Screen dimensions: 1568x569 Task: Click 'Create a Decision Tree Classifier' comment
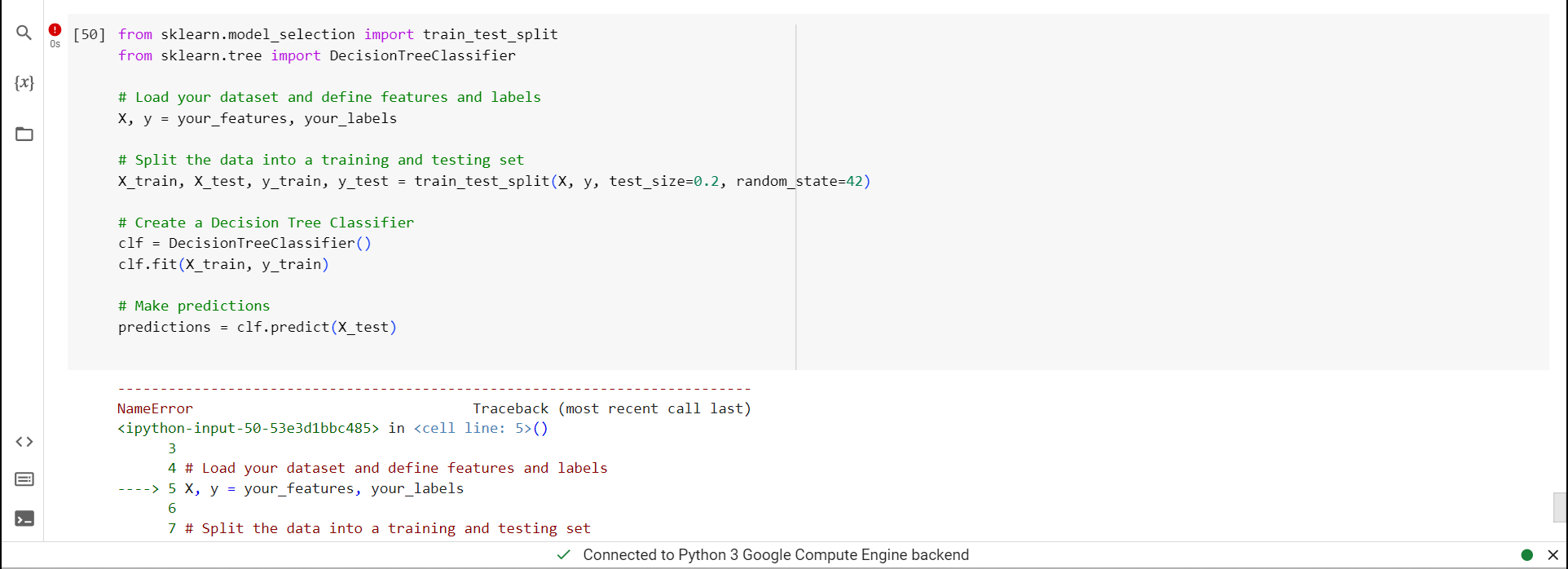(266, 223)
